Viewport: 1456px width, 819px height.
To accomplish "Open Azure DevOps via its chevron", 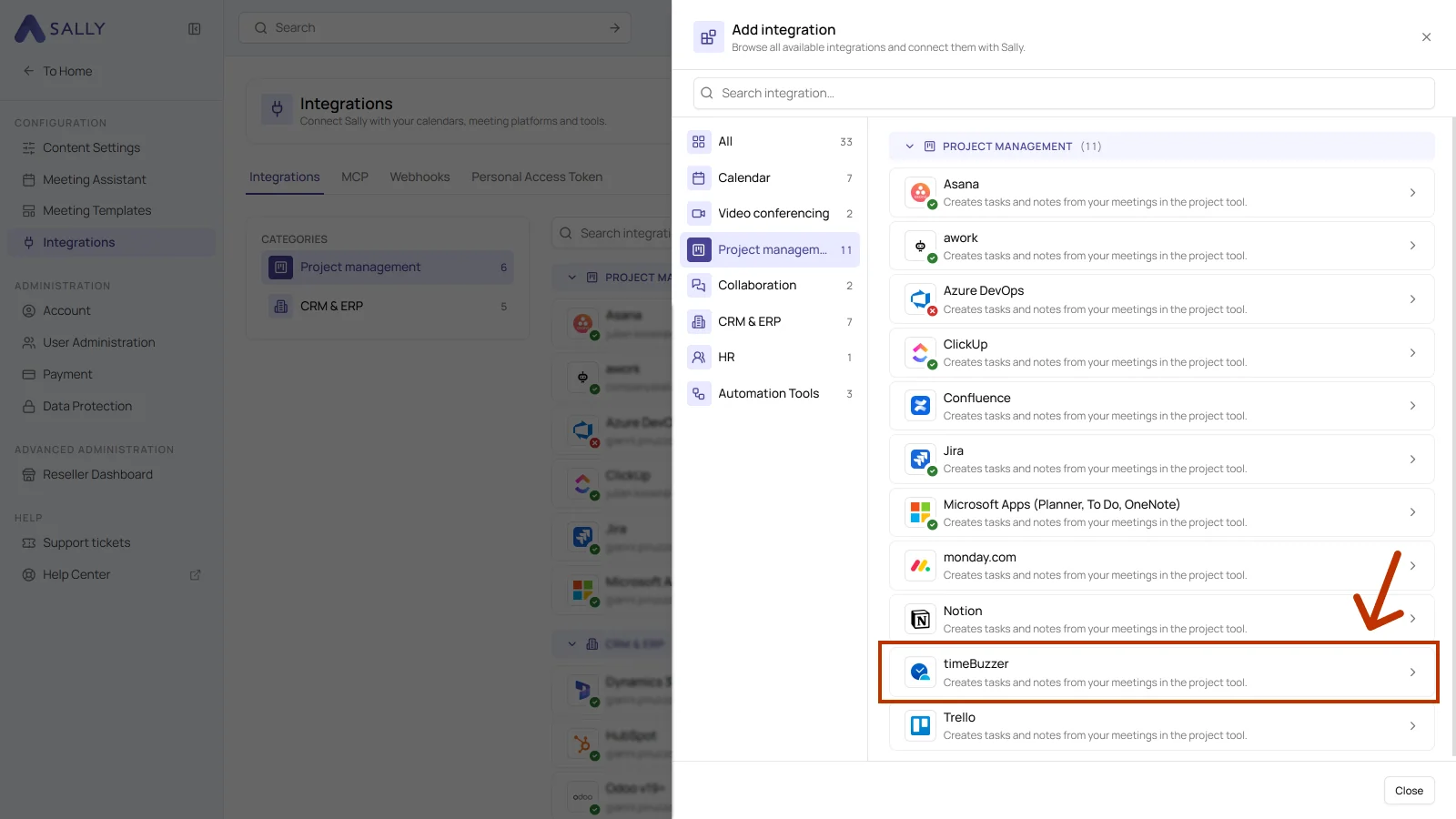I will click(1412, 299).
